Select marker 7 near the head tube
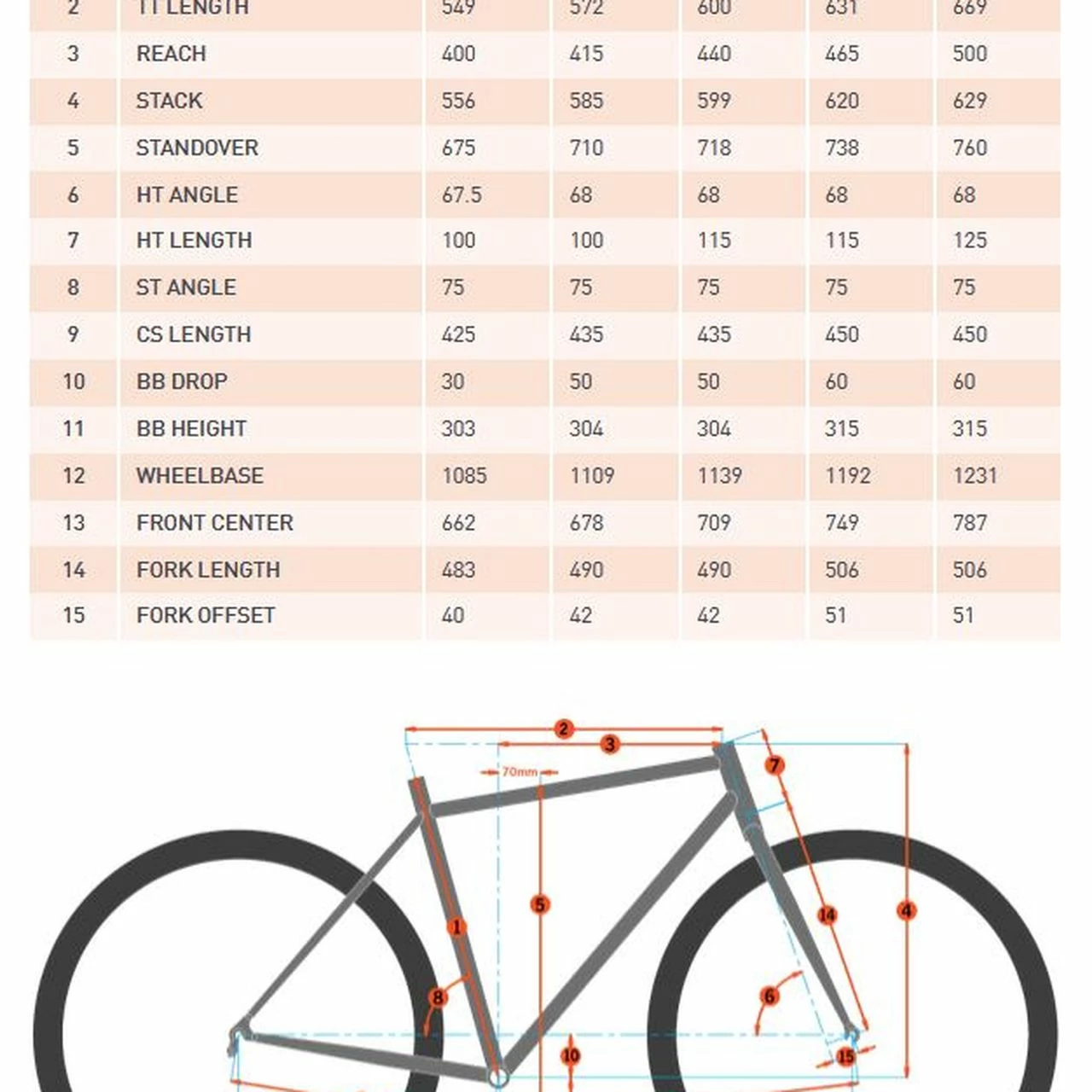Screen dimensions: 1092x1092 click(x=774, y=765)
